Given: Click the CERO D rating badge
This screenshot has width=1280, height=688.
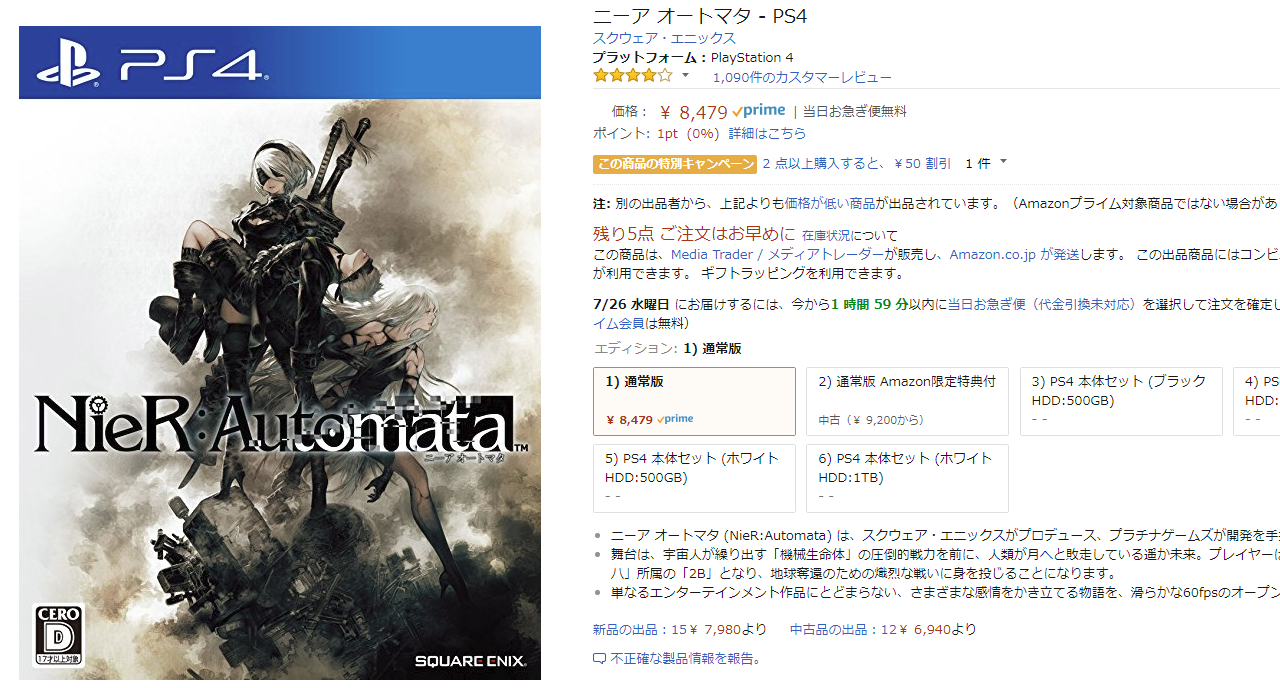Looking at the screenshot, I should [59, 636].
